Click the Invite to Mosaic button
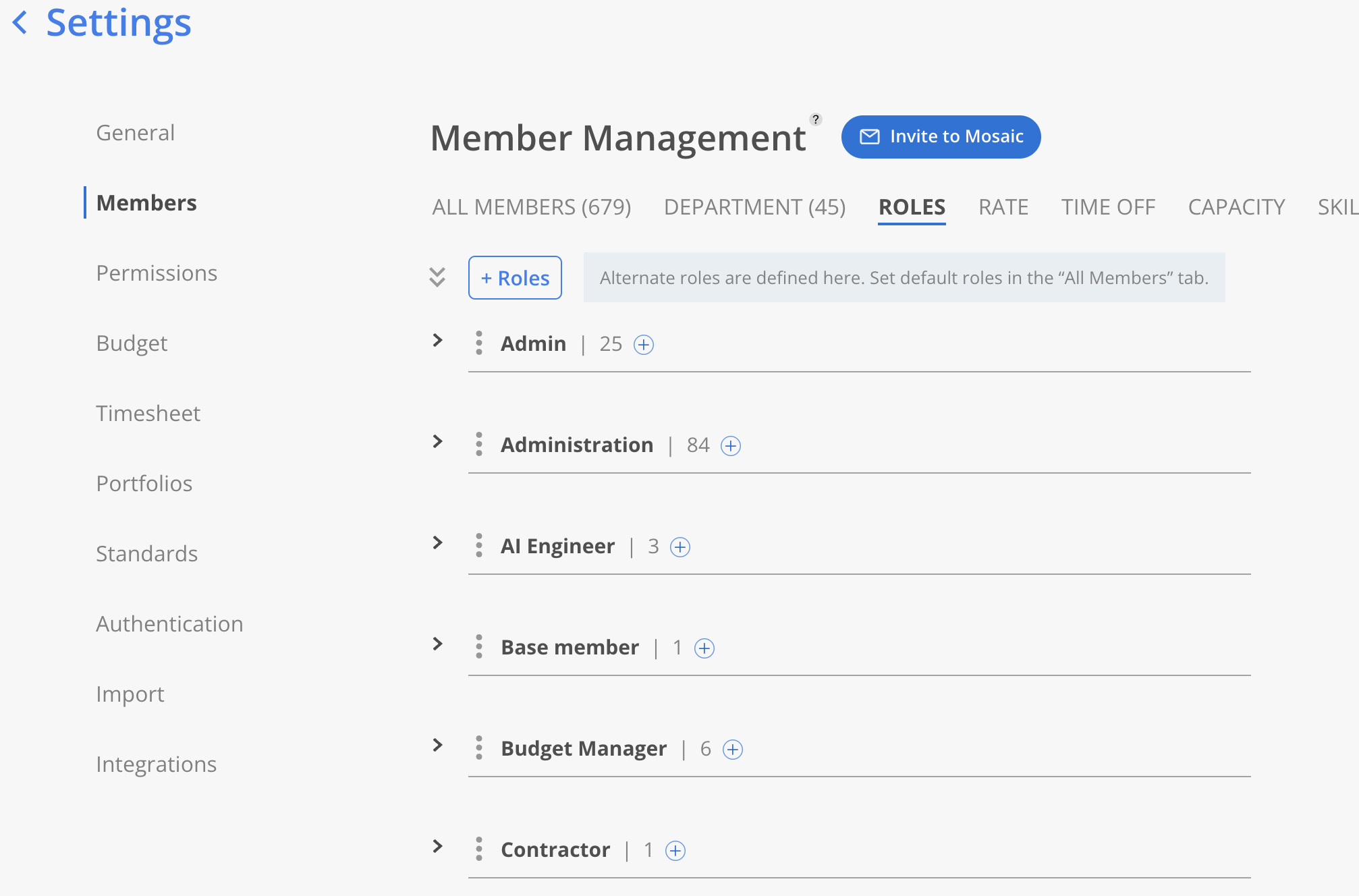The image size is (1359, 896). 941,137
